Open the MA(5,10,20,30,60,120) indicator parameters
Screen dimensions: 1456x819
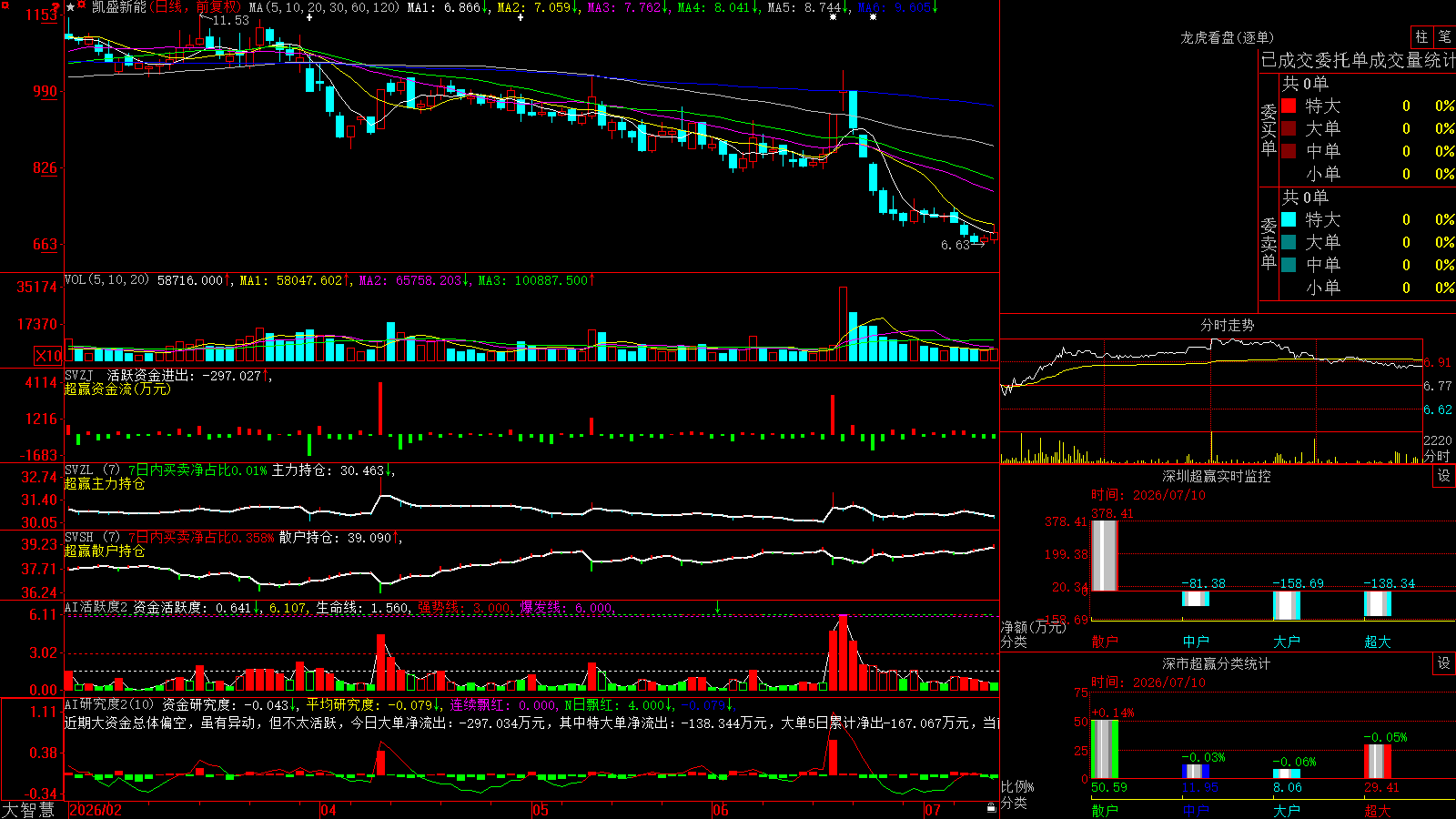(325, 7)
